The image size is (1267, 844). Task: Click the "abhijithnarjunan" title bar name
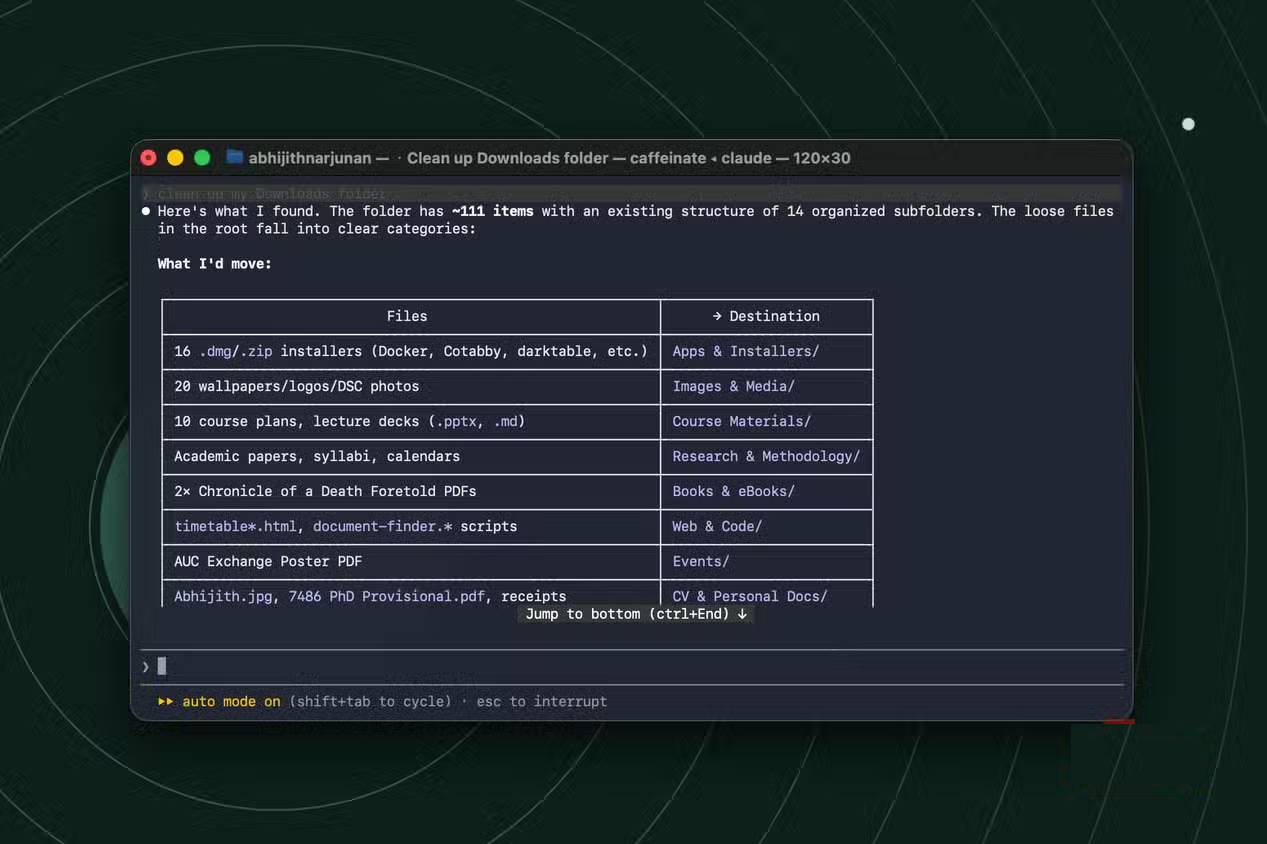[x=310, y=158]
